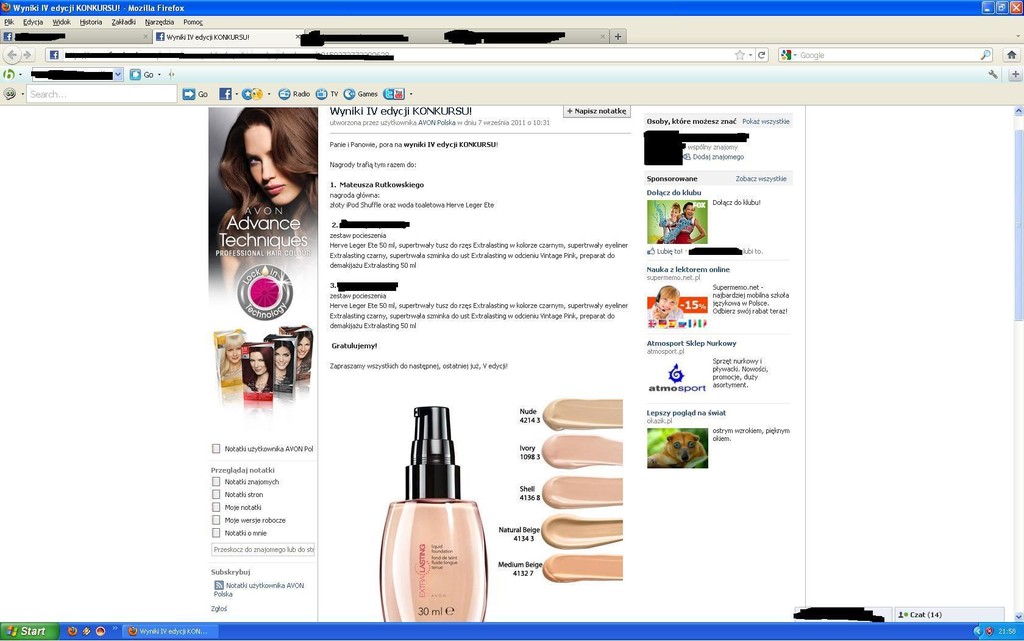Bookmark this page with the star icon
The image size is (1024, 641).
pos(739,55)
